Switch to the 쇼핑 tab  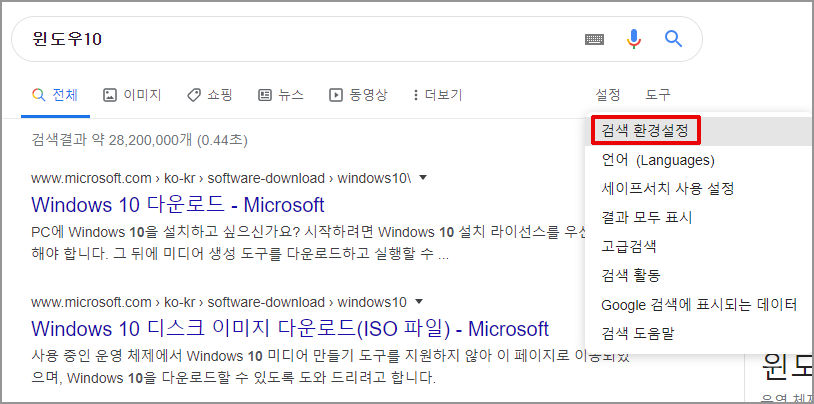click(209, 95)
